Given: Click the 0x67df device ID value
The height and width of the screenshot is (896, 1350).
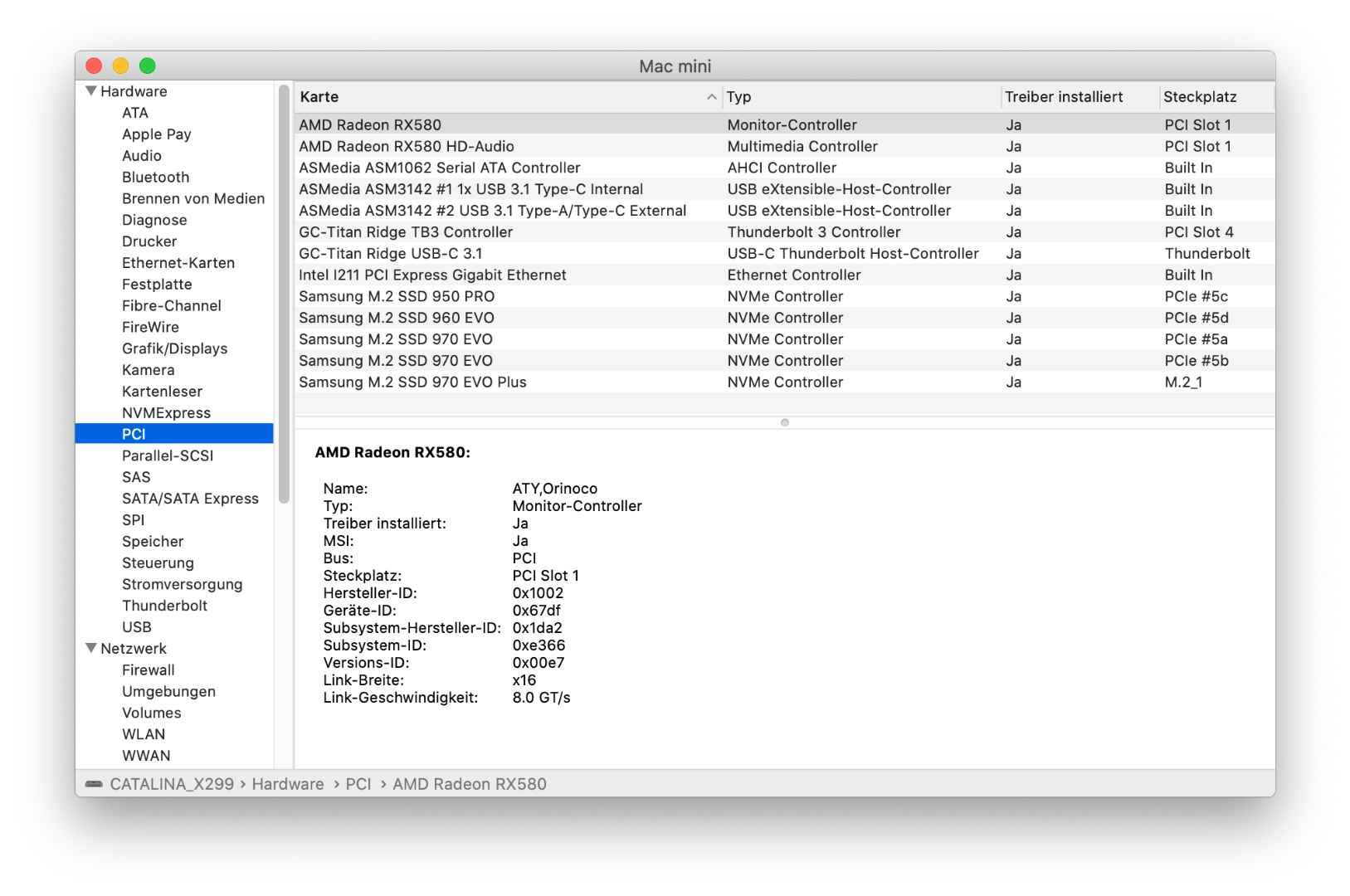Looking at the screenshot, I should pyautogui.click(x=537, y=611).
